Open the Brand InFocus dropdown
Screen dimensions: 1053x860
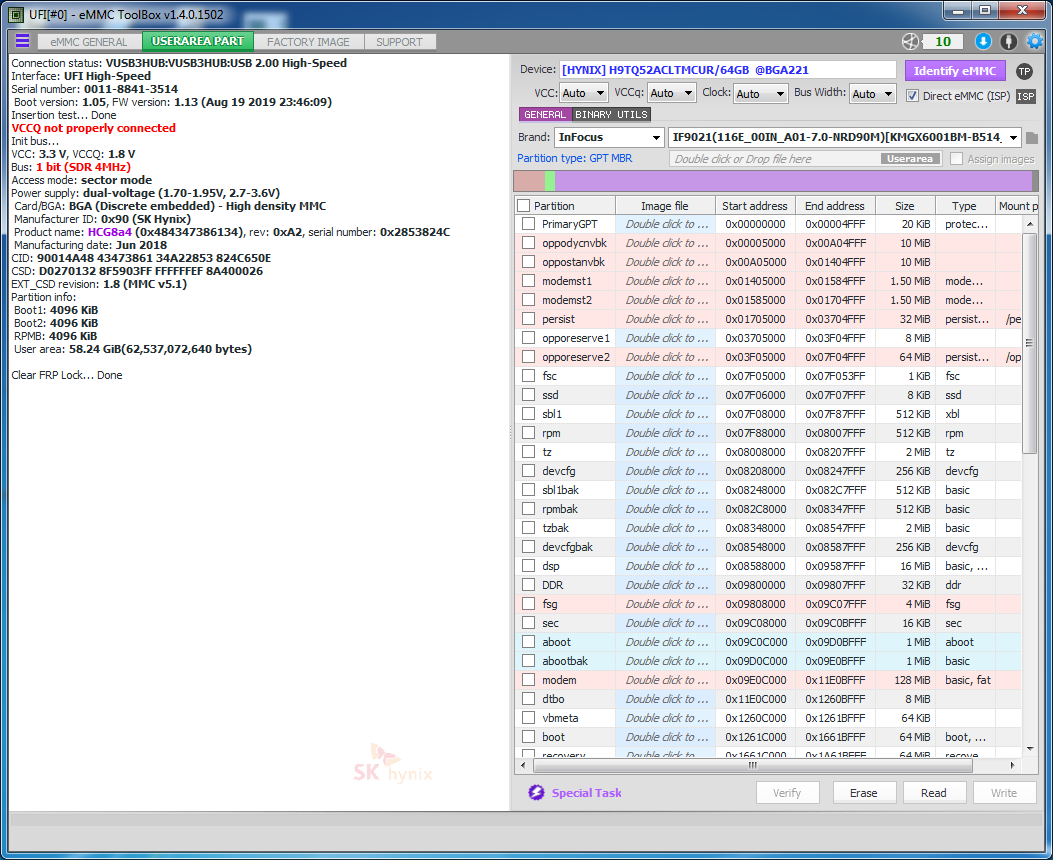pyautogui.click(x=609, y=137)
